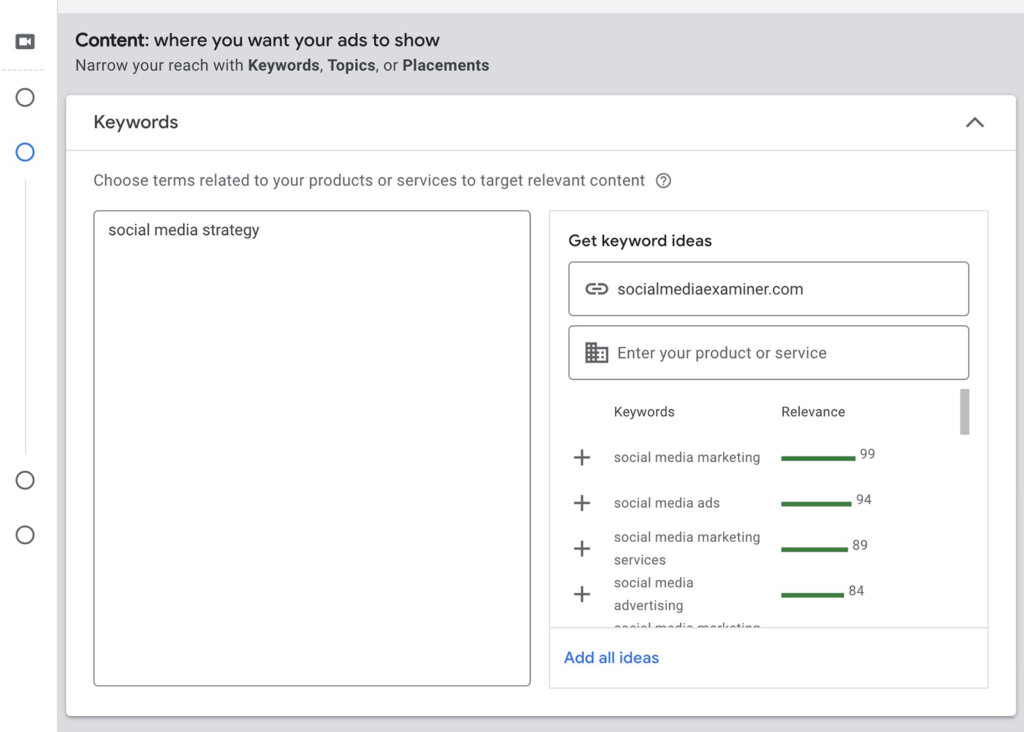Select the highlighted blue step circle
1024x732 pixels.
[x=24, y=152]
